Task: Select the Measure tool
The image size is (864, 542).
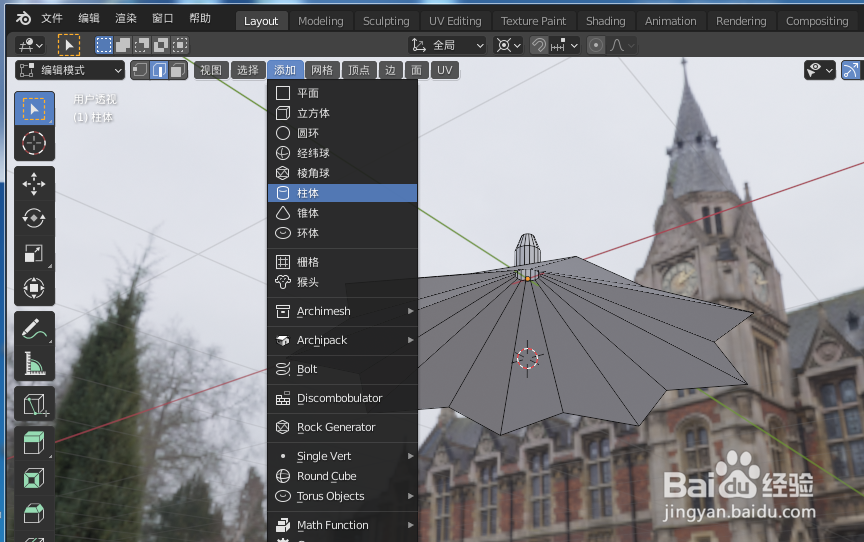Action: pyautogui.click(x=34, y=364)
